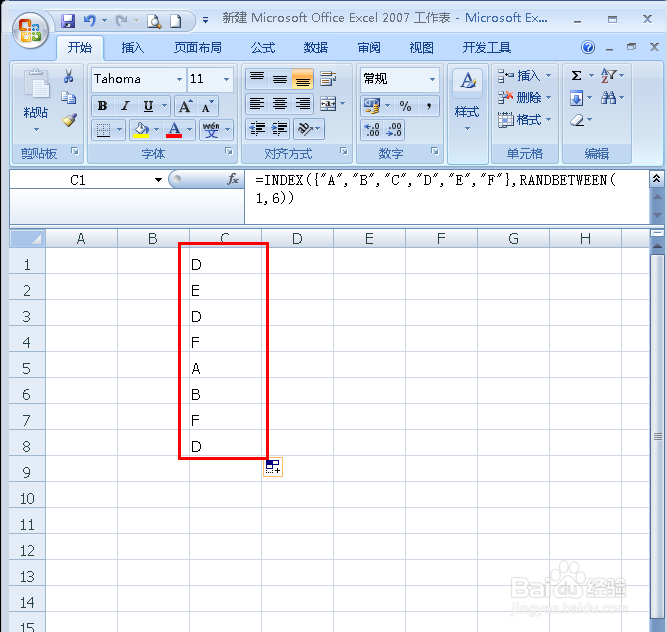Save the workbook from quick access toolbar

pyautogui.click(x=68, y=20)
